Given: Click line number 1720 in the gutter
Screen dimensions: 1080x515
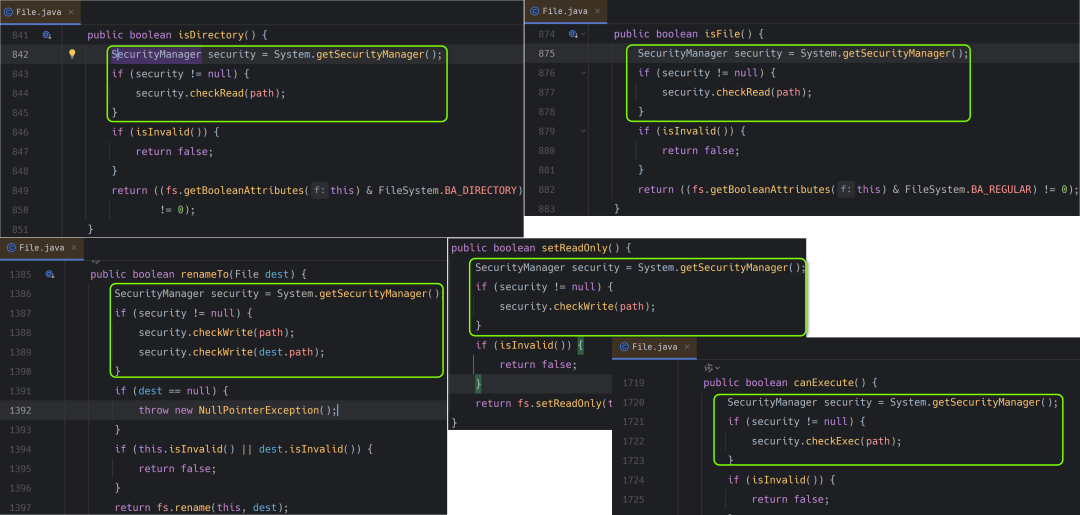Looking at the screenshot, I should click(632, 402).
